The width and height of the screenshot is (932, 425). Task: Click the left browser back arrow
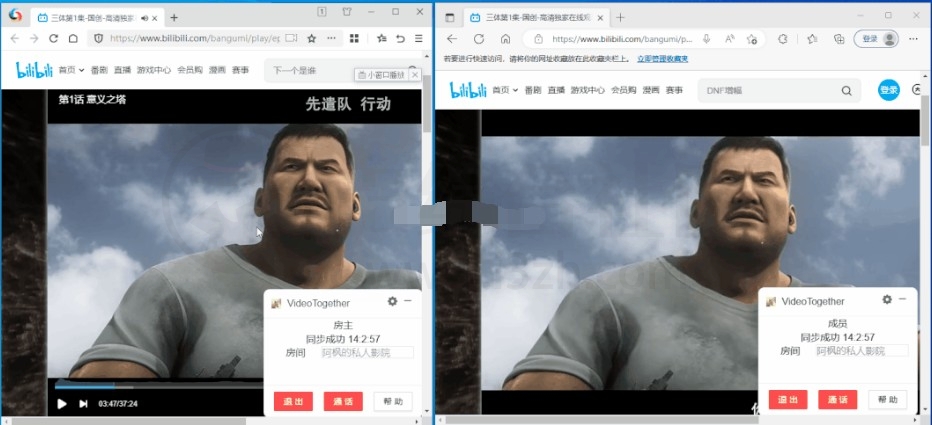pos(15,39)
